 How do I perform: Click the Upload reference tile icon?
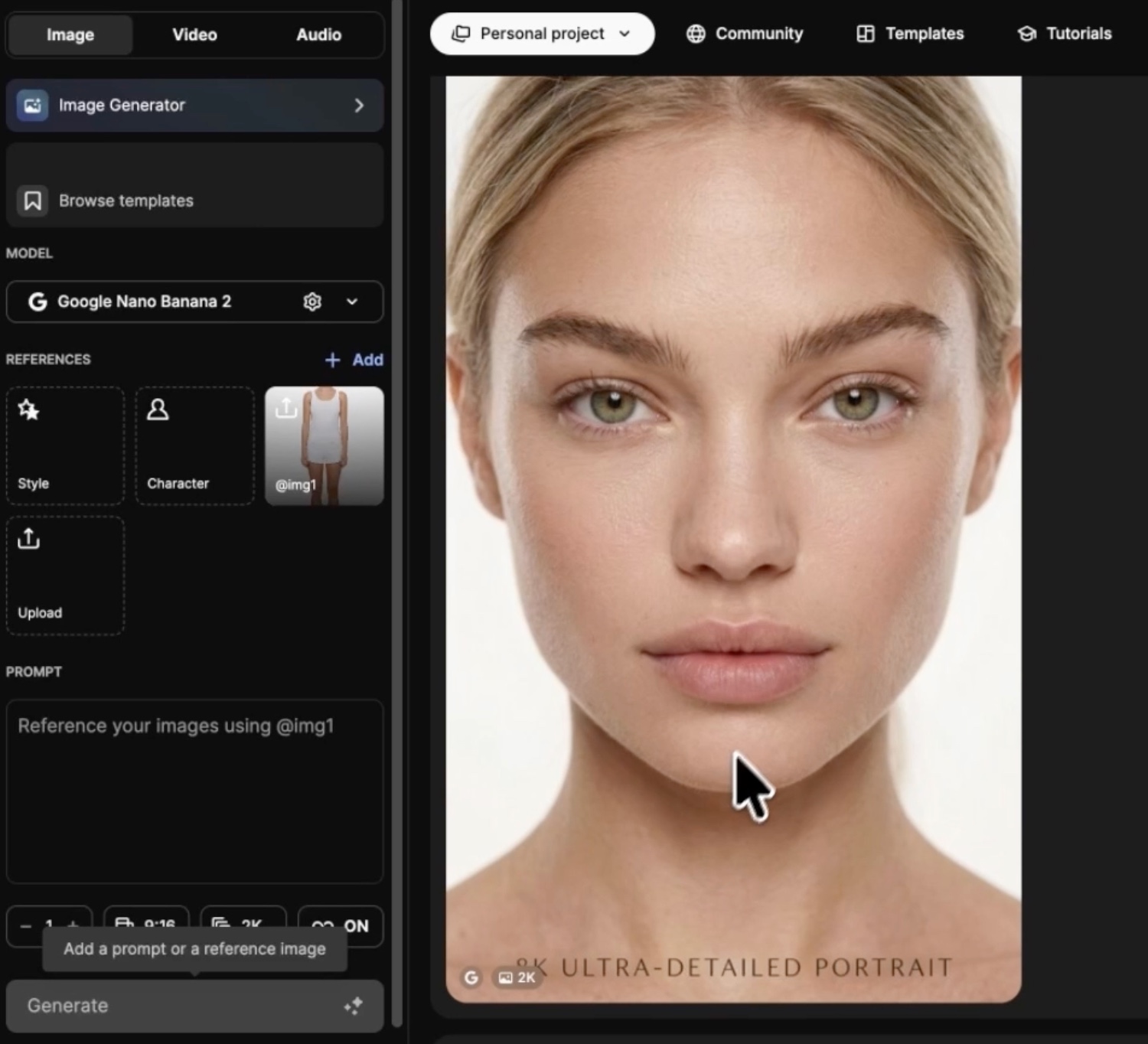(29, 540)
